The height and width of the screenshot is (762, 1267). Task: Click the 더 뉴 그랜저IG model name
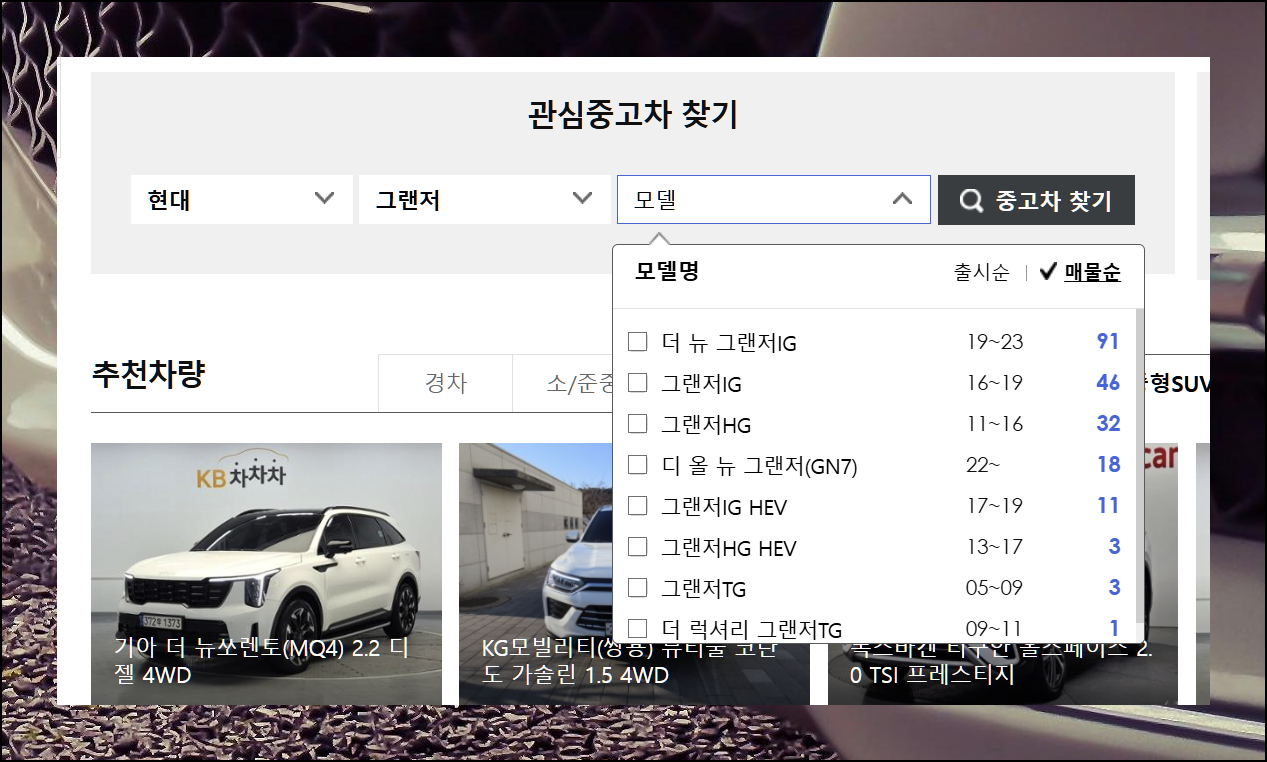[x=729, y=343]
